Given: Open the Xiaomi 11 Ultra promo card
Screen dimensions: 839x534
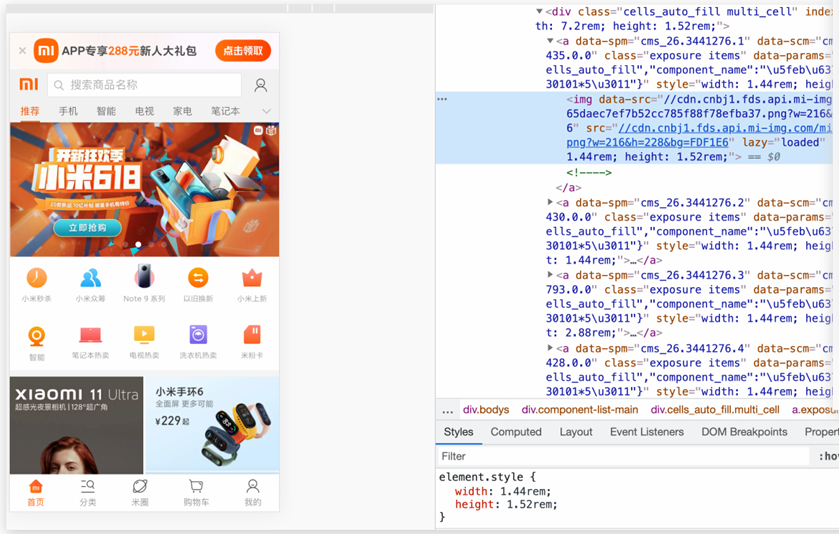Looking at the screenshot, I should click(x=77, y=425).
